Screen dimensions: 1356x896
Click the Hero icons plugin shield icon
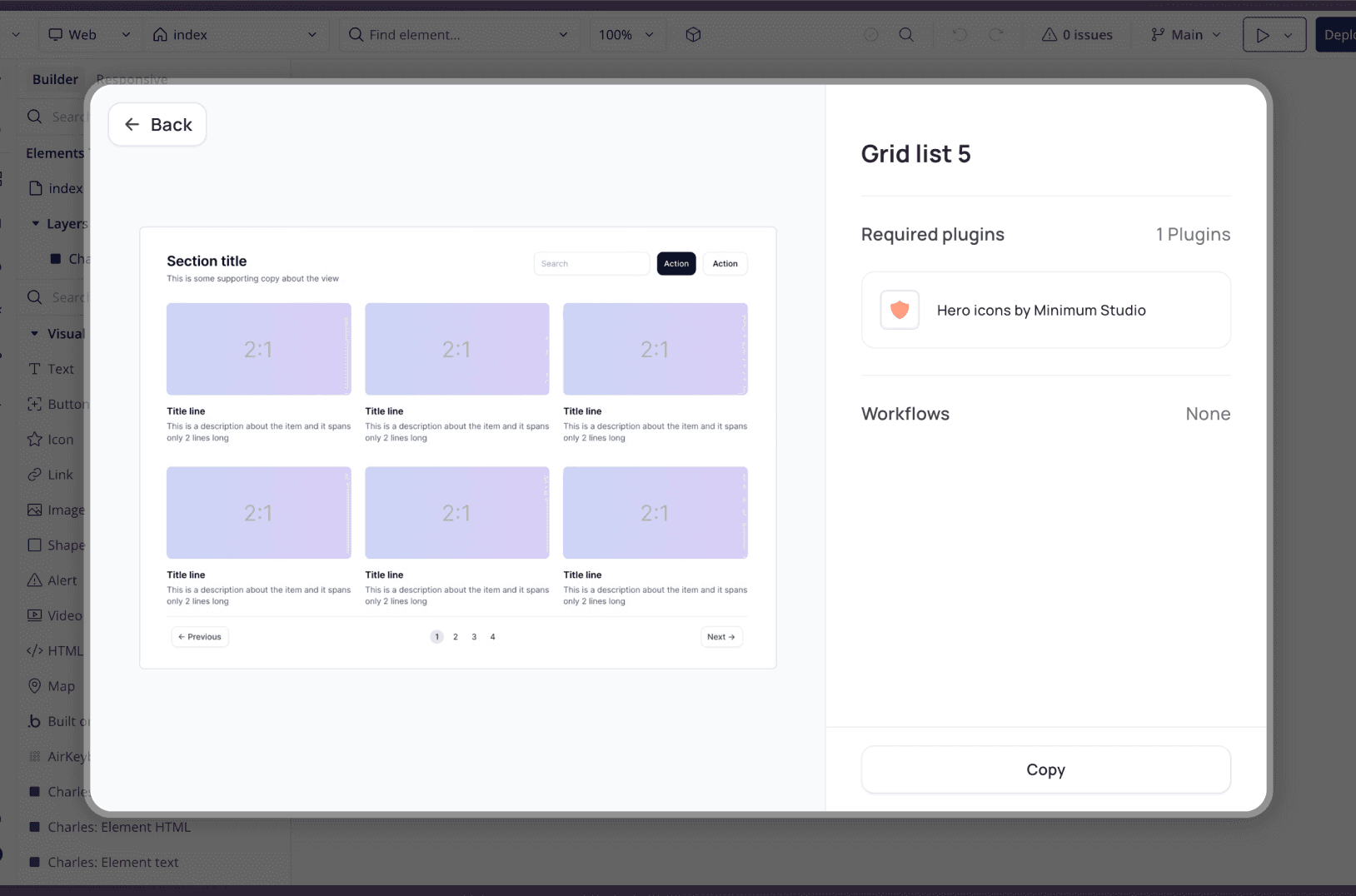[x=900, y=310]
